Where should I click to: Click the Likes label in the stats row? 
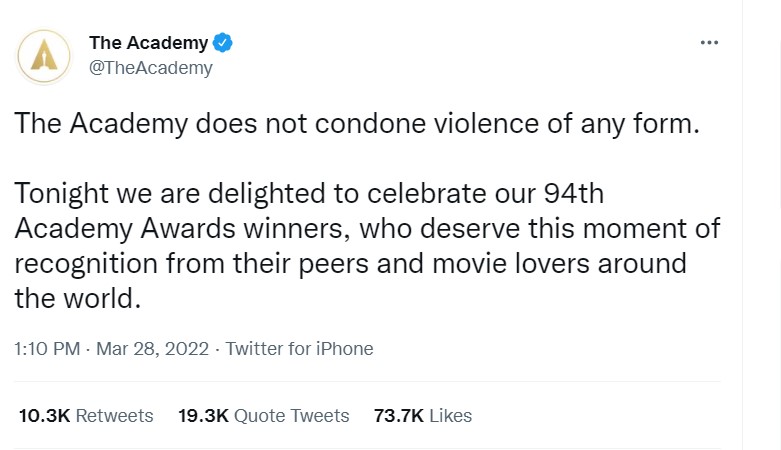[453, 415]
